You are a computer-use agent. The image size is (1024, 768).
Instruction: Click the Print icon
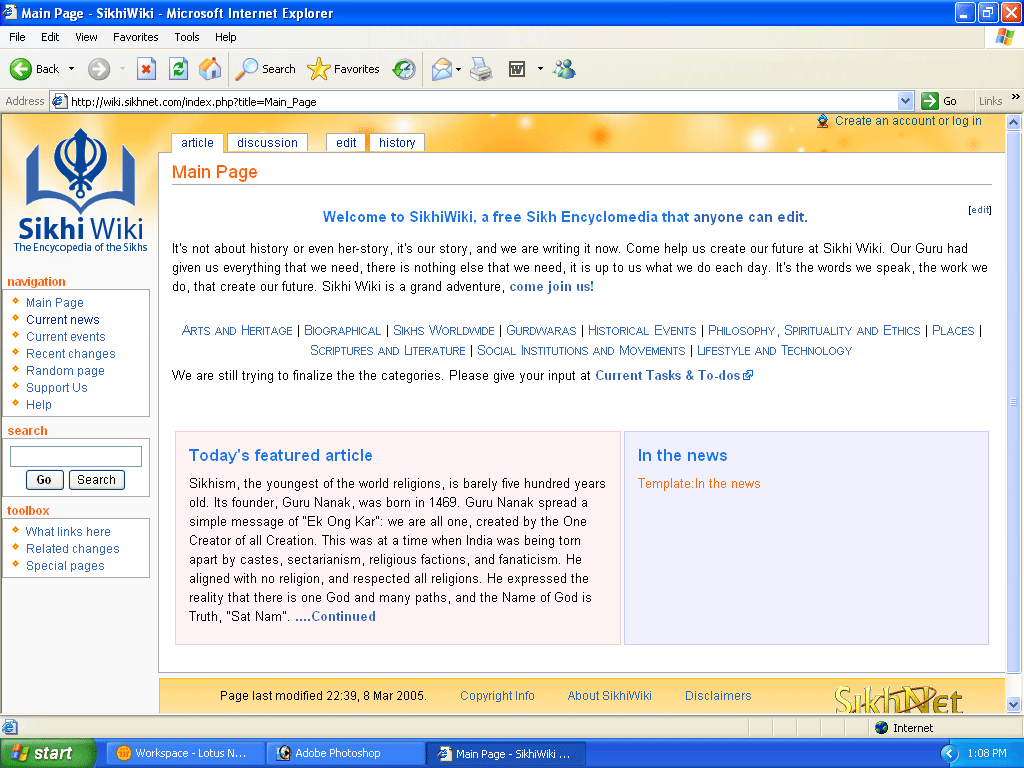(481, 69)
